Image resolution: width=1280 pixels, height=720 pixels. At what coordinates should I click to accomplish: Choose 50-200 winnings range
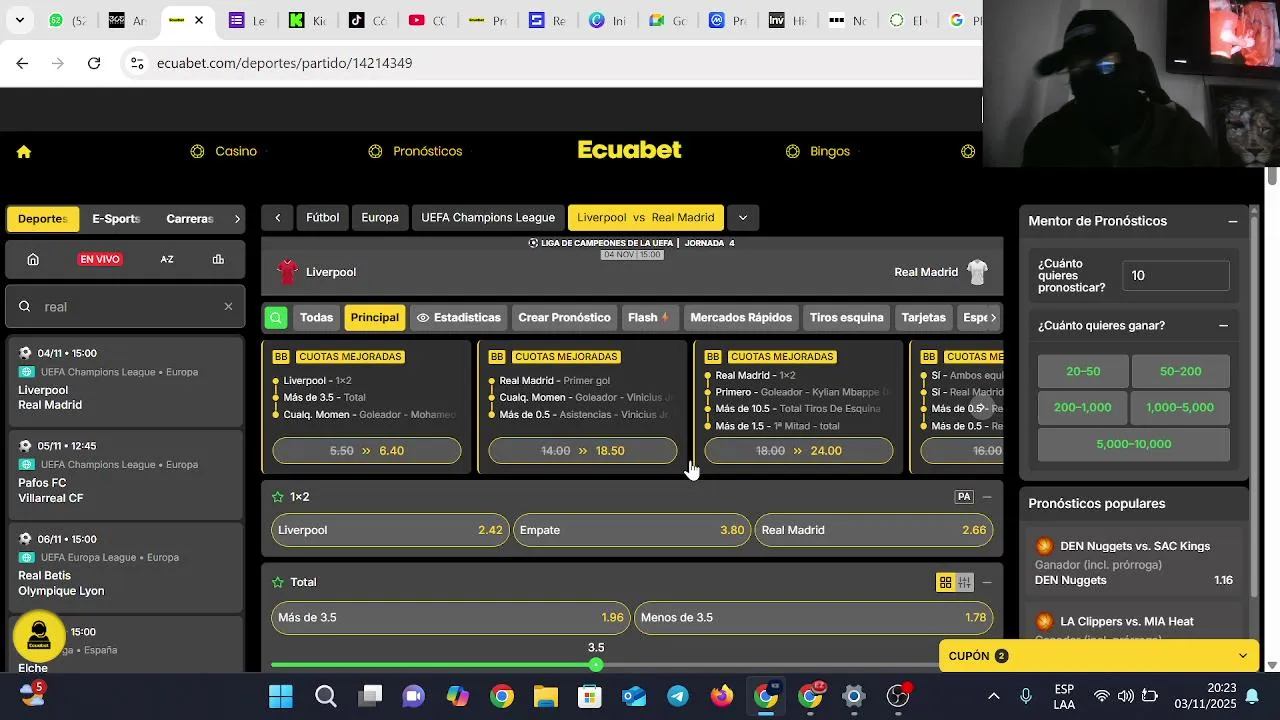click(1180, 371)
